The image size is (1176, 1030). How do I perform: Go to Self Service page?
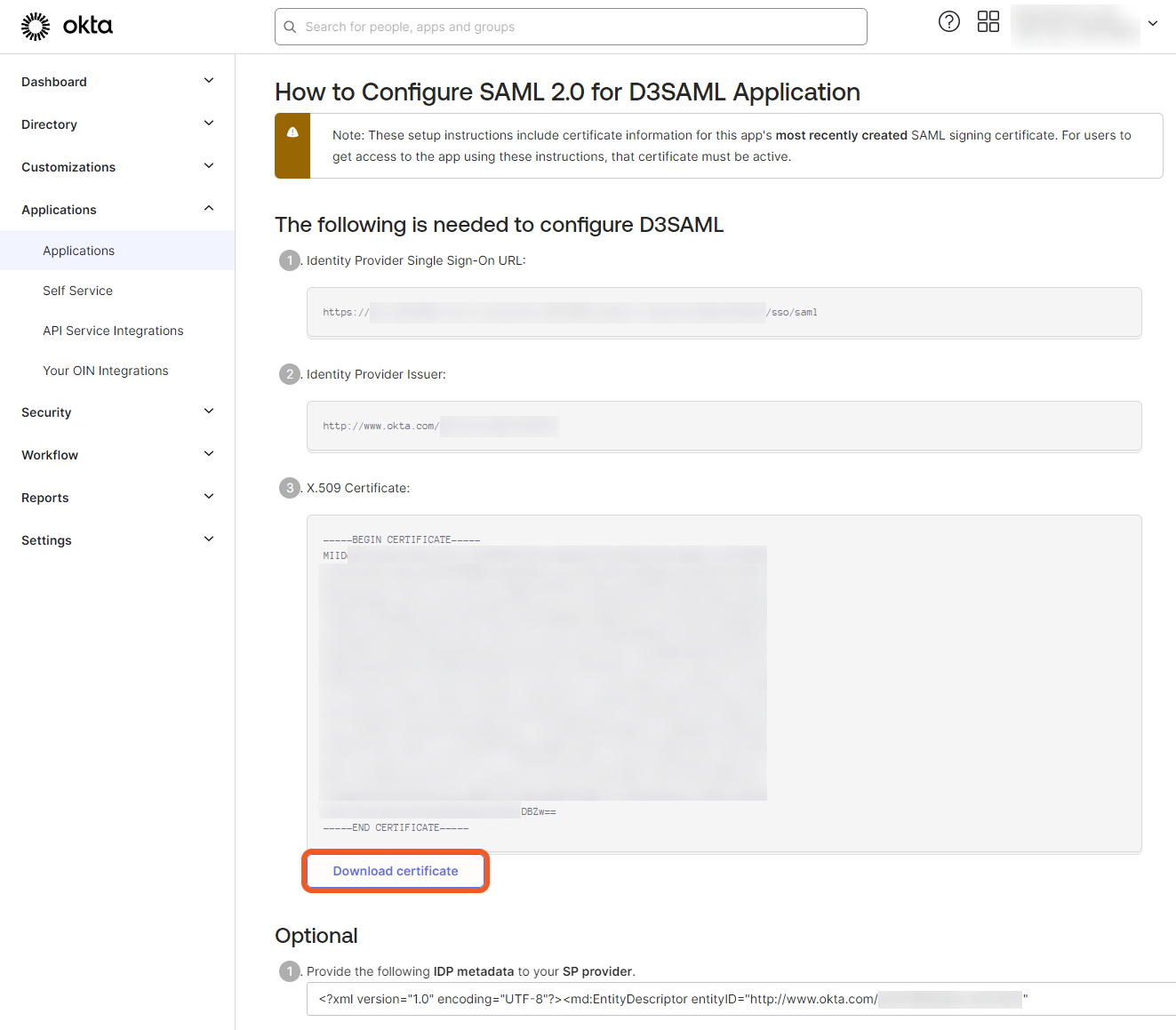[78, 291]
